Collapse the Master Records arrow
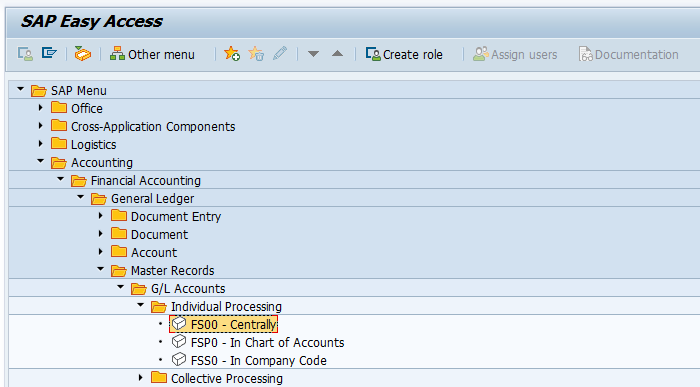The image size is (700, 387). pyautogui.click(x=101, y=270)
